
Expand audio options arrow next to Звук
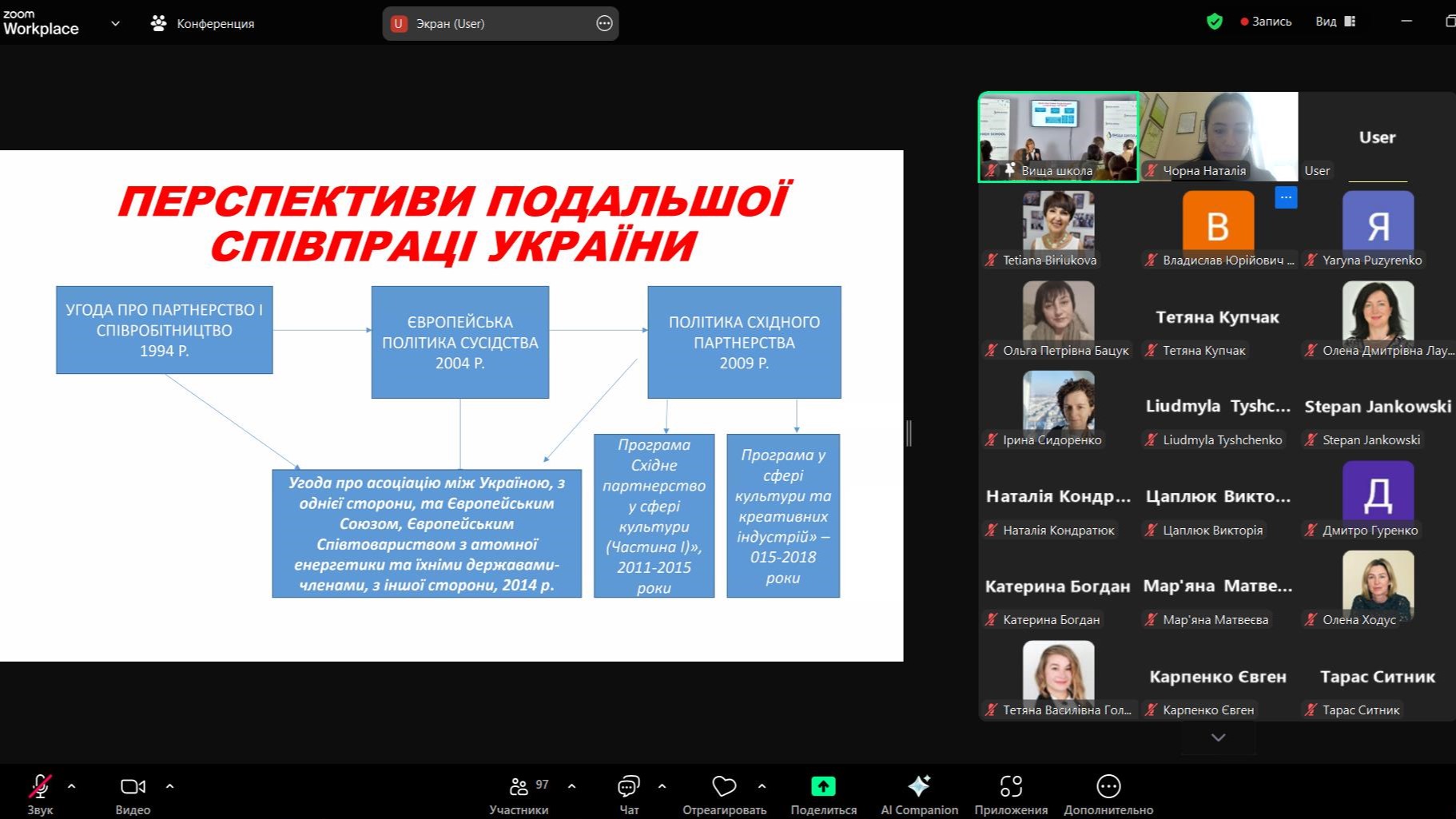72,786
